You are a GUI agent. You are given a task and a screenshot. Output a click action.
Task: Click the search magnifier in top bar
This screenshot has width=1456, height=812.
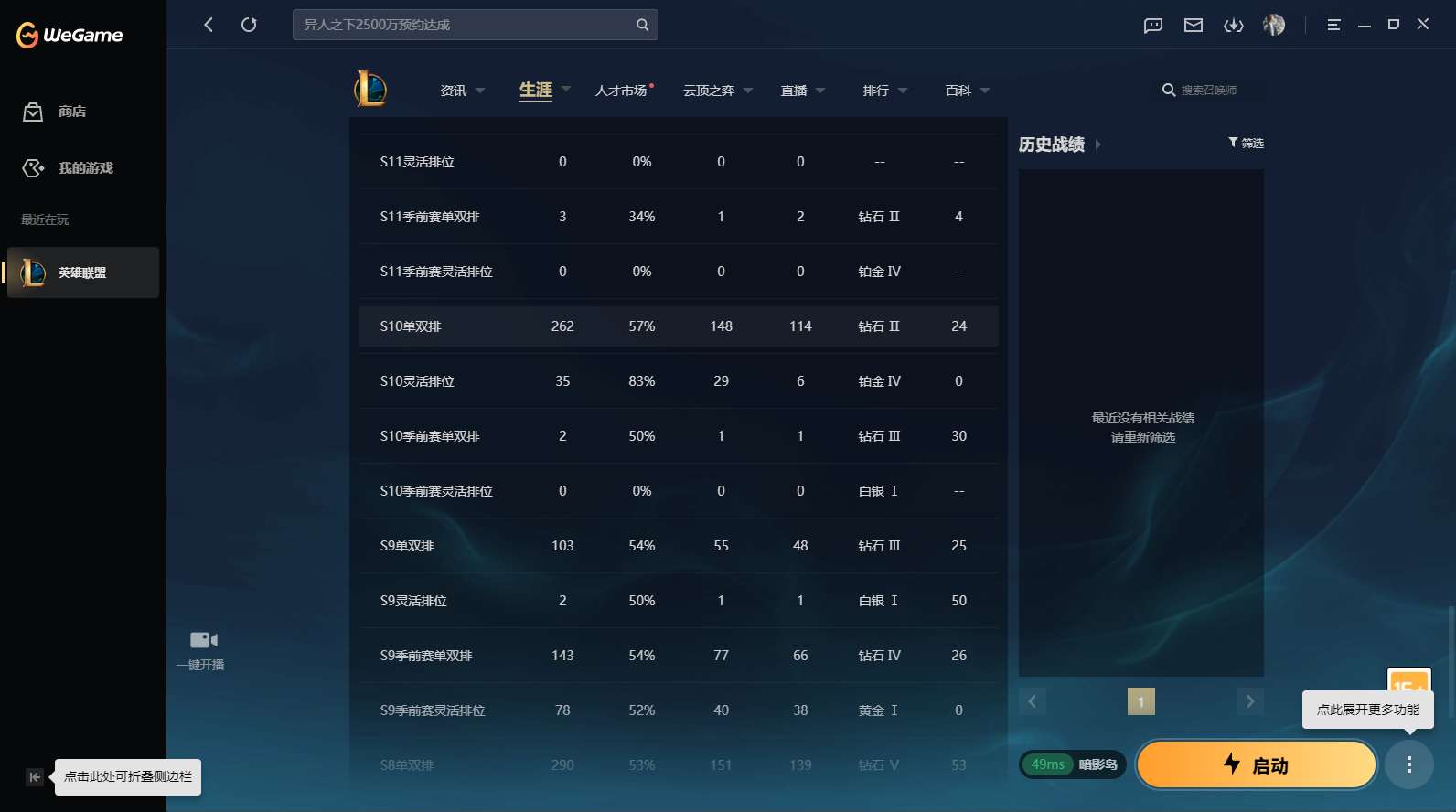point(642,25)
